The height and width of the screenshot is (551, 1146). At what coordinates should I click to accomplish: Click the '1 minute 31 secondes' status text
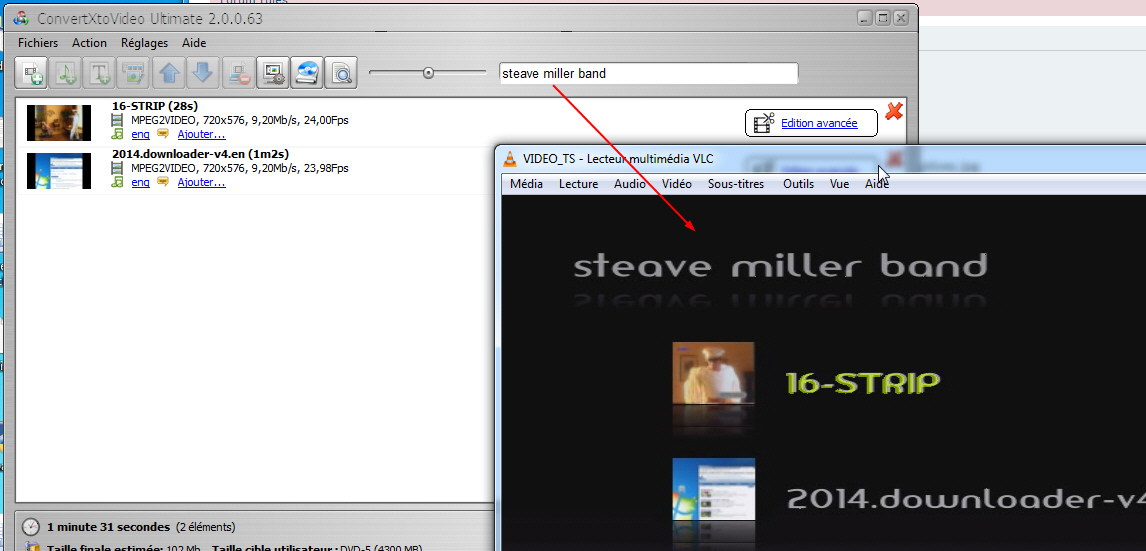point(108,527)
